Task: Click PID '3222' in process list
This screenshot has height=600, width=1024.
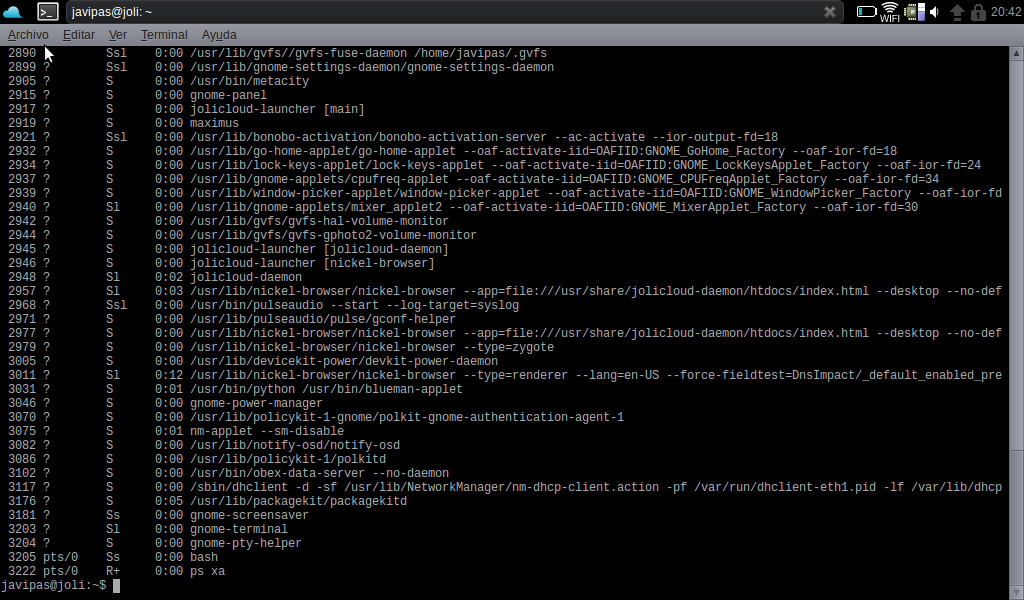Action: pyautogui.click(x=22, y=571)
